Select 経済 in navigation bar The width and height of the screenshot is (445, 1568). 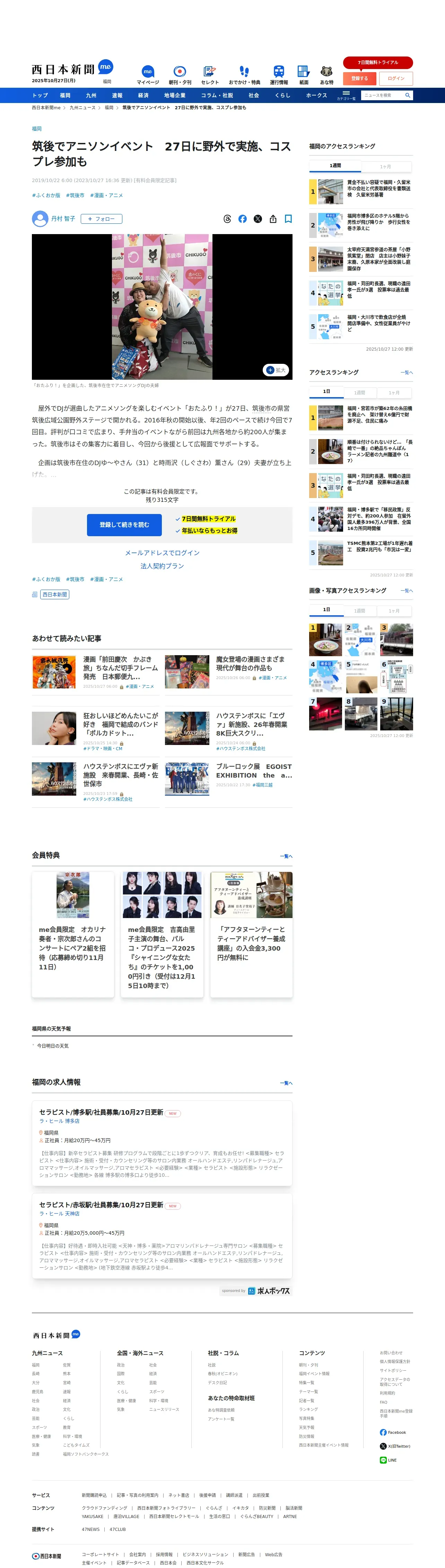tap(143, 96)
